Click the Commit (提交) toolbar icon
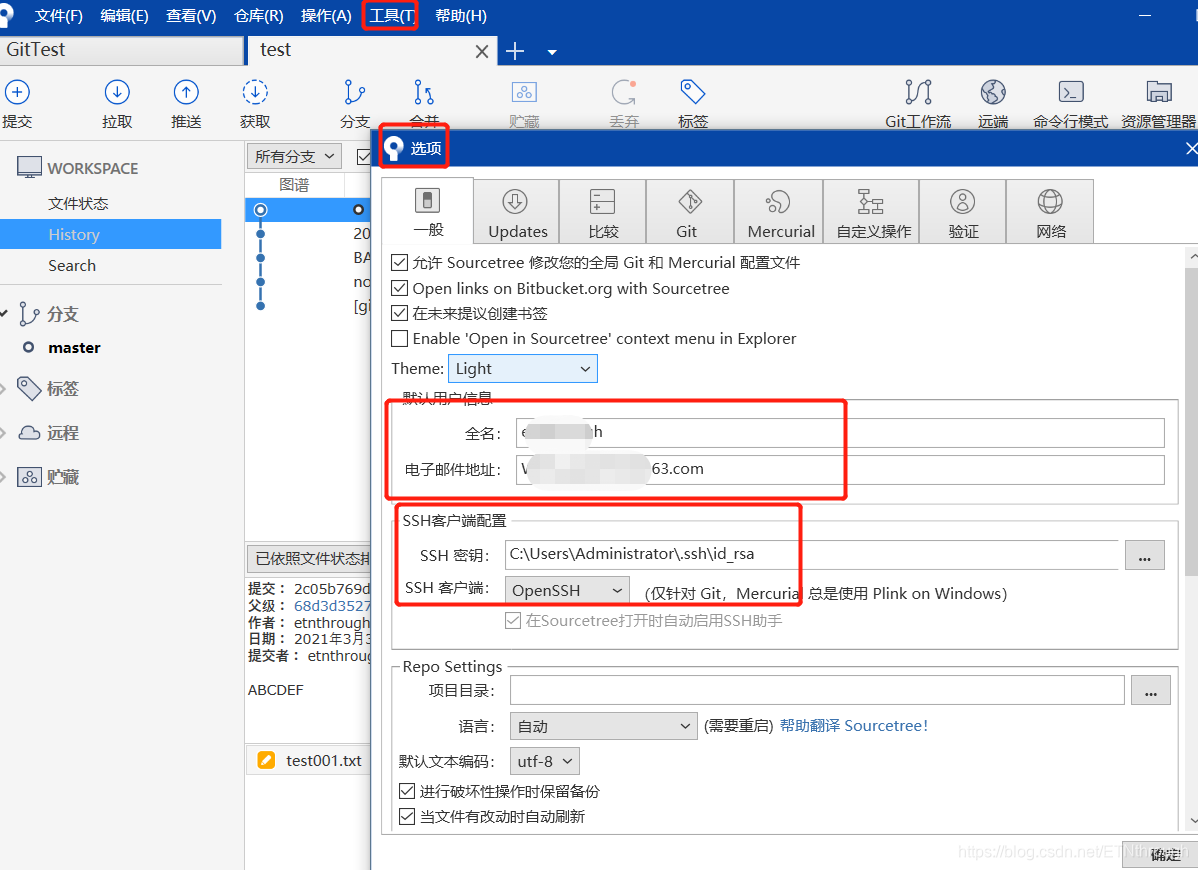 tap(17, 92)
